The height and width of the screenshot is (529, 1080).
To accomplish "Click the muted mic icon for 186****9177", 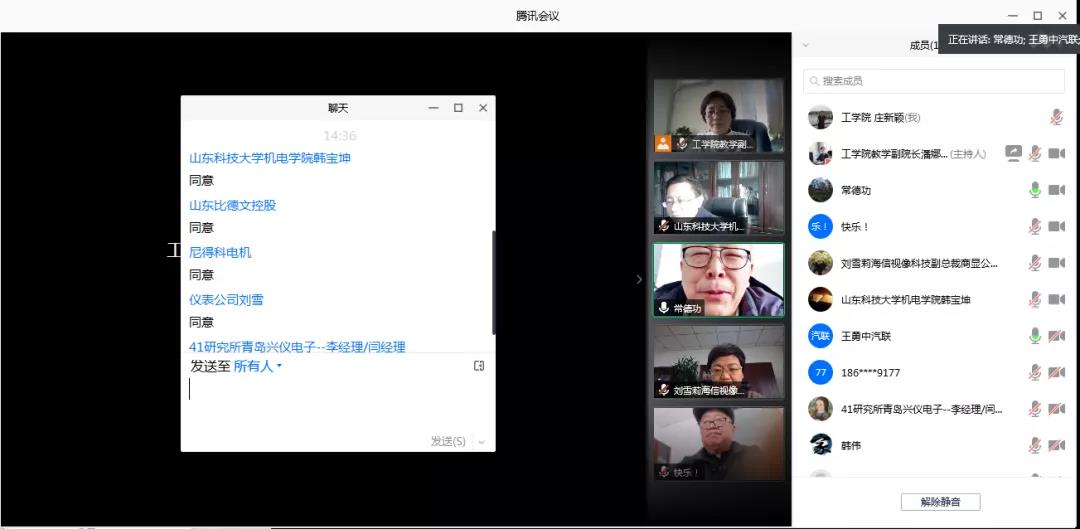I will coord(1035,373).
